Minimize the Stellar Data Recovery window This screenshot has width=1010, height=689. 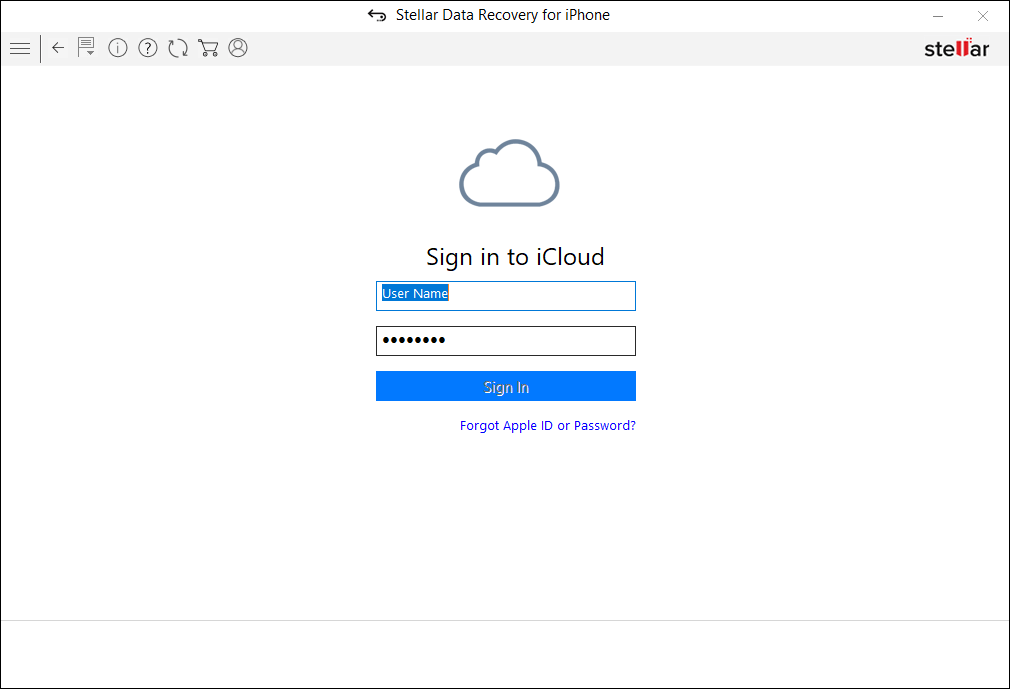pyautogui.click(x=938, y=16)
